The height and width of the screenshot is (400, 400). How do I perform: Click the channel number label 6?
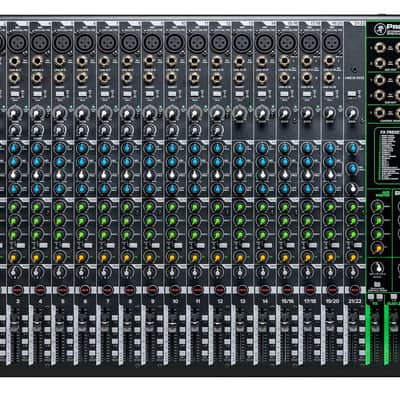point(85,301)
